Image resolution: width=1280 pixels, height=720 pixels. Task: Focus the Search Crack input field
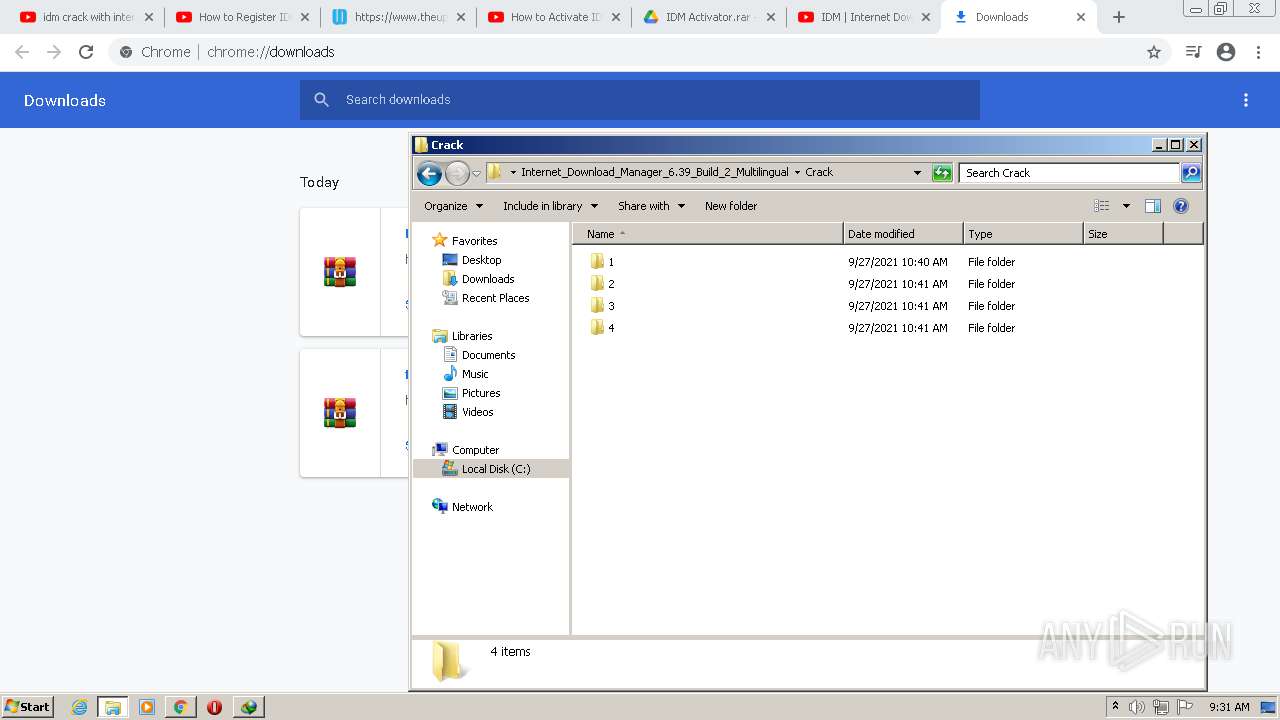1069,173
